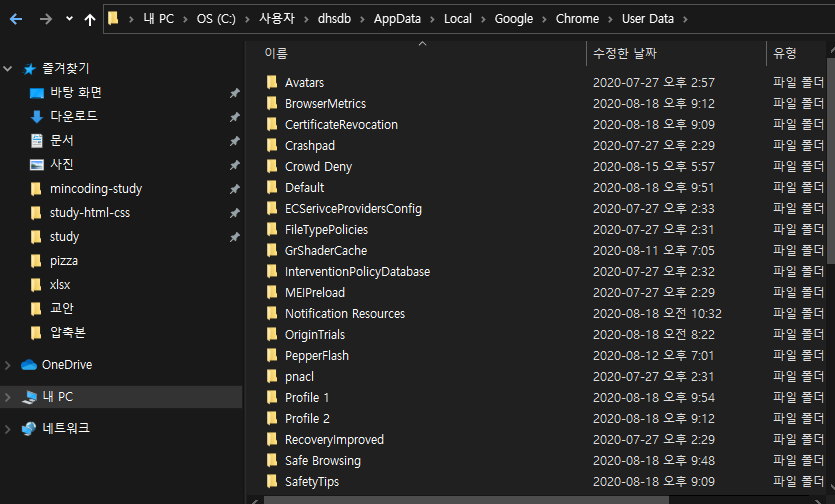Select 'dhsdb' breadcrumb segment
The image size is (835, 504).
pos(334,19)
